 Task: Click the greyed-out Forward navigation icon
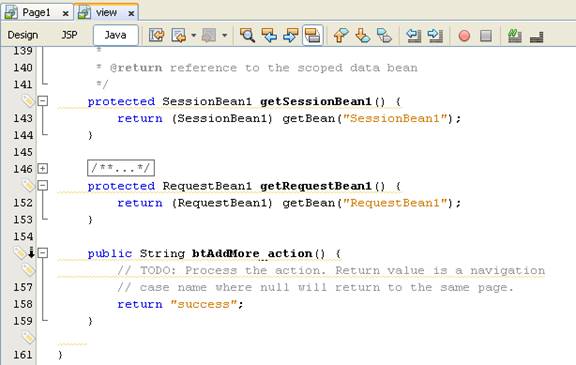[x=209, y=36]
